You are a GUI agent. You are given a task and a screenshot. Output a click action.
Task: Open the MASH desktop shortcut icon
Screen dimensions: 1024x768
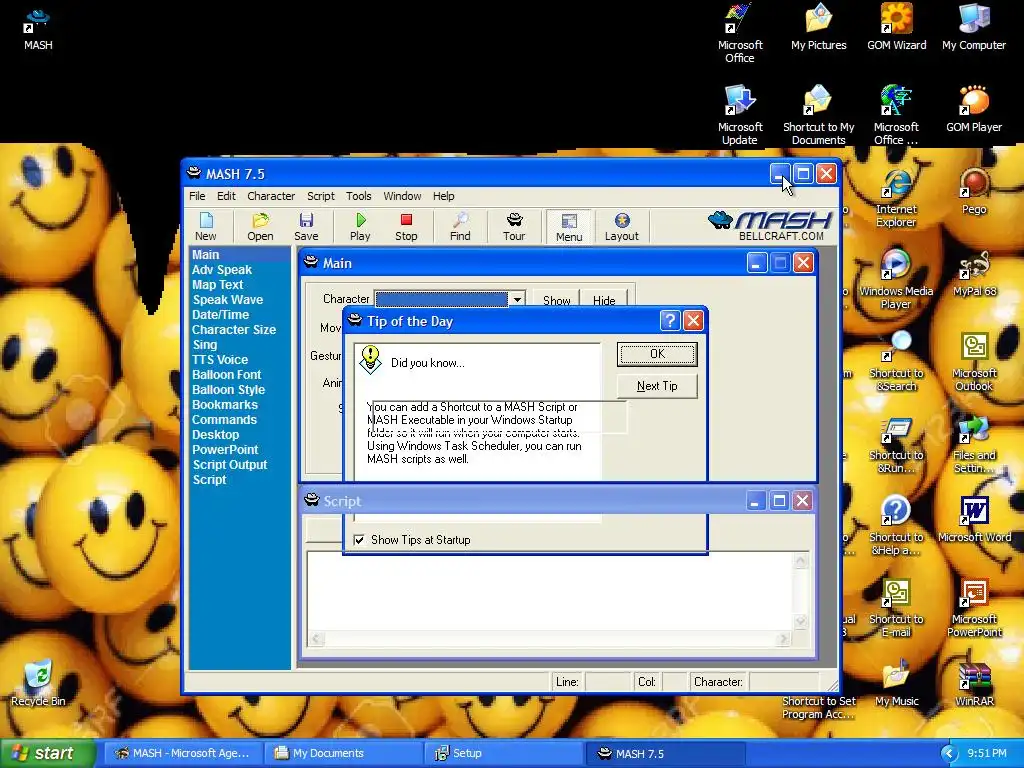[38, 28]
